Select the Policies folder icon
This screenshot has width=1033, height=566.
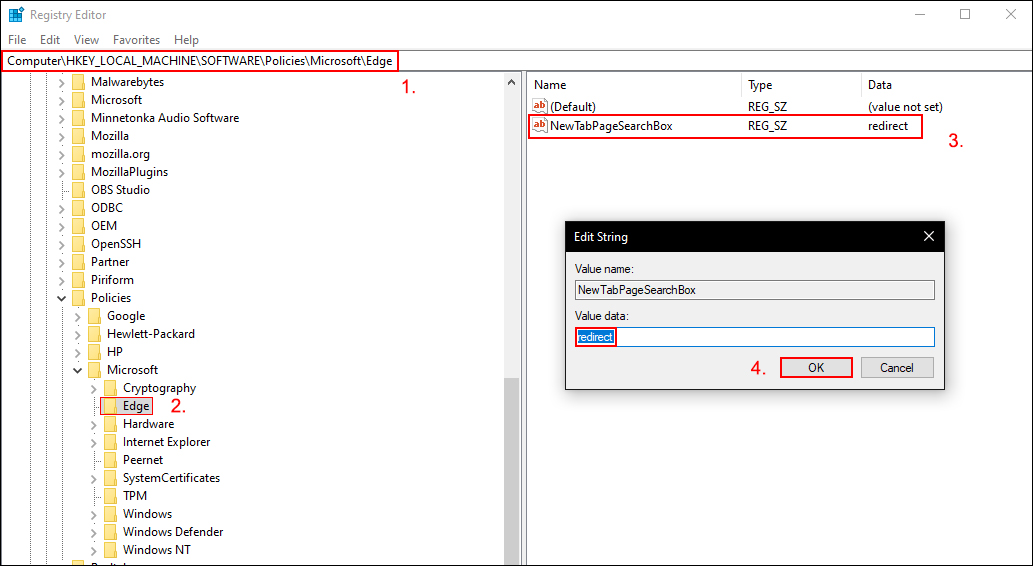pos(79,298)
